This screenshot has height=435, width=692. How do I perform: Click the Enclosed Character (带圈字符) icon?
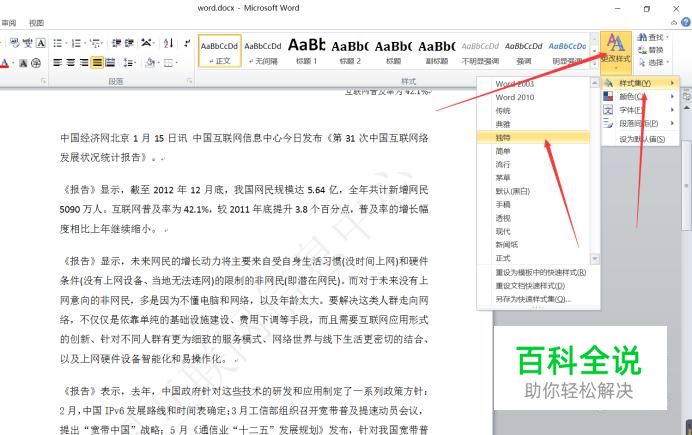[x=36, y=63]
